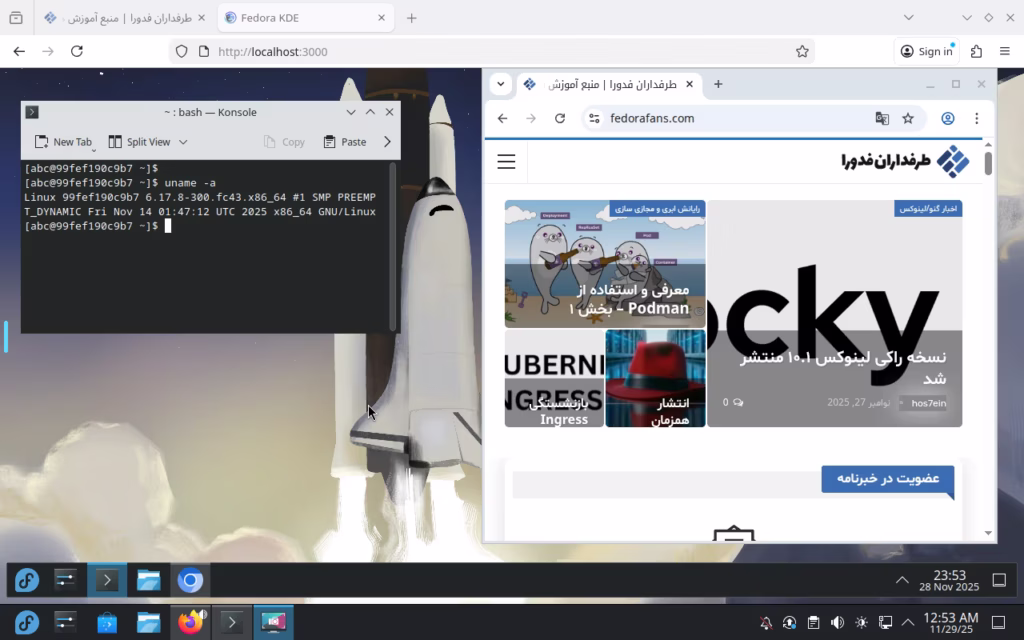This screenshot has height=640, width=1024.
Task: Open Chrome's three-dot menu
Action: tap(977, 118)
